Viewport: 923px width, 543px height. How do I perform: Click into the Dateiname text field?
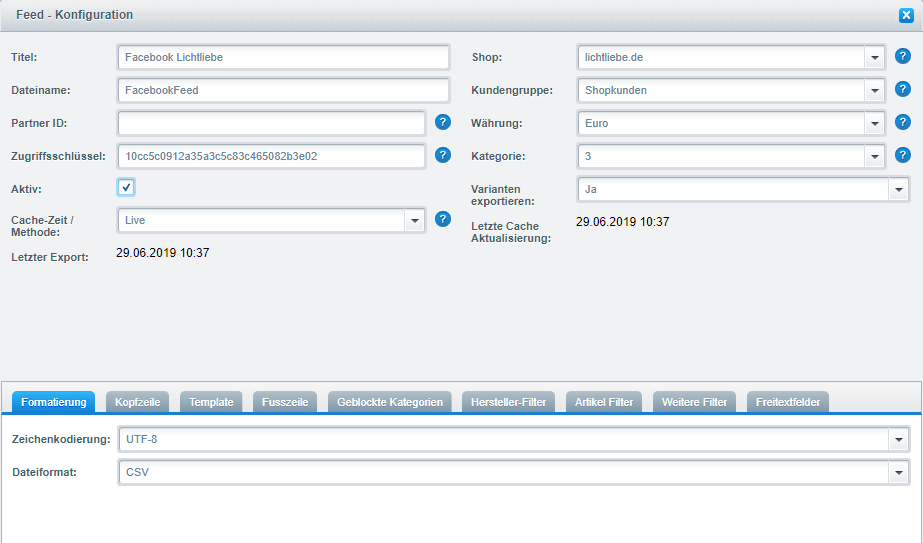tap(284, 90)
